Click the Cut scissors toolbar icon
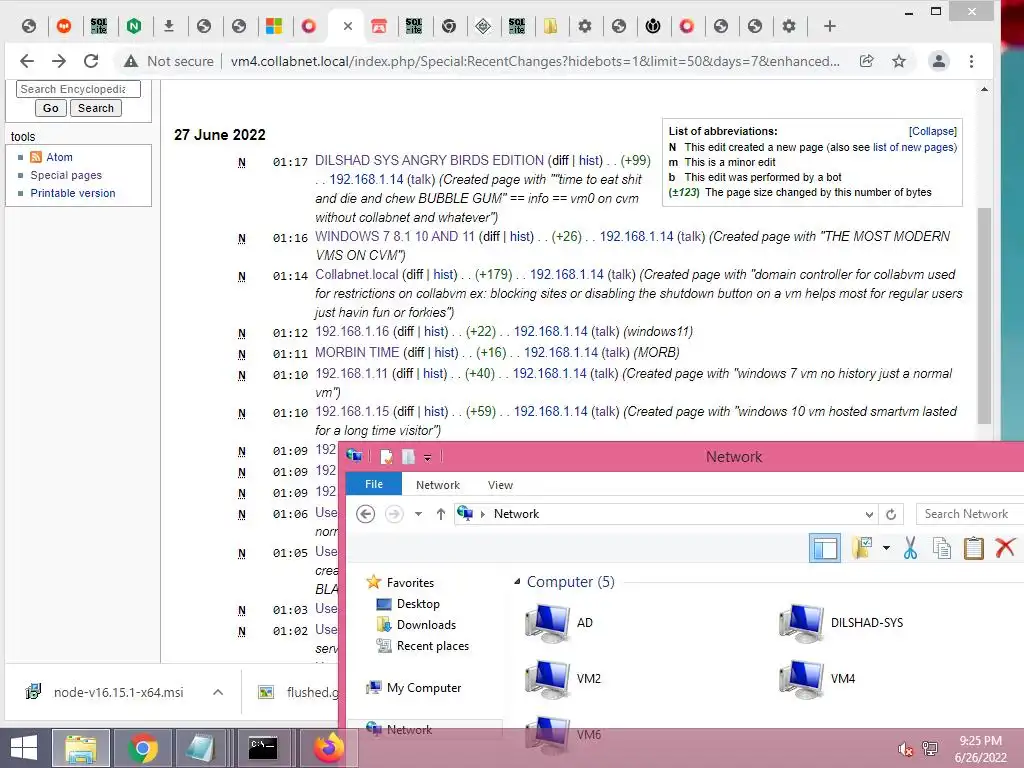 coord(910,548)
